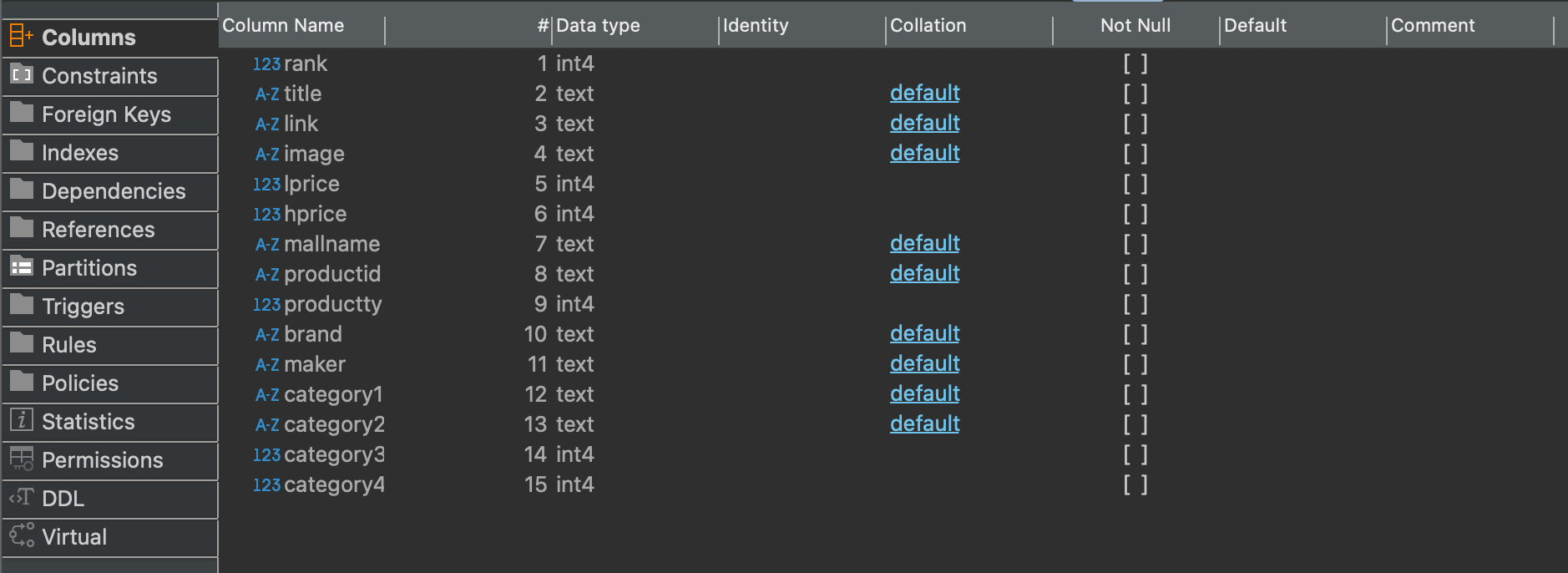
Task: Click the text type icon beside mallname
Action: [x=267, y=244]
